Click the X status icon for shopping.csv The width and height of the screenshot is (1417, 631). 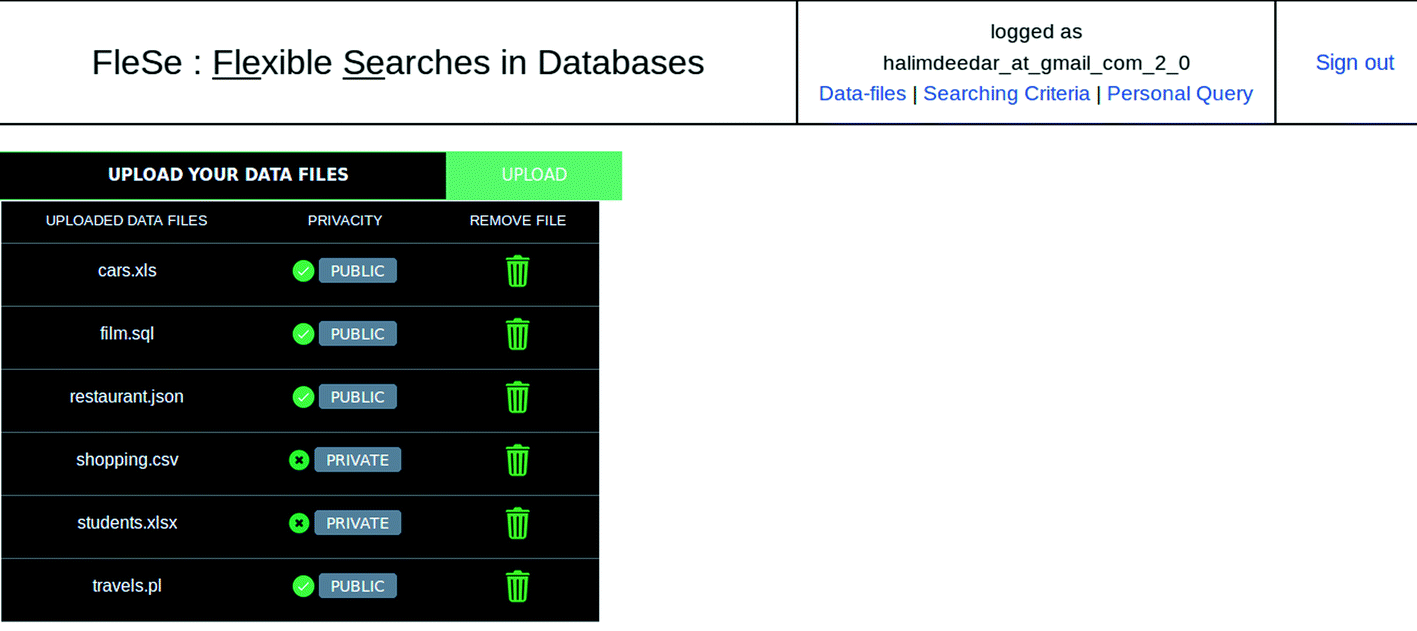pyautogui.click(x=299, y=460)
